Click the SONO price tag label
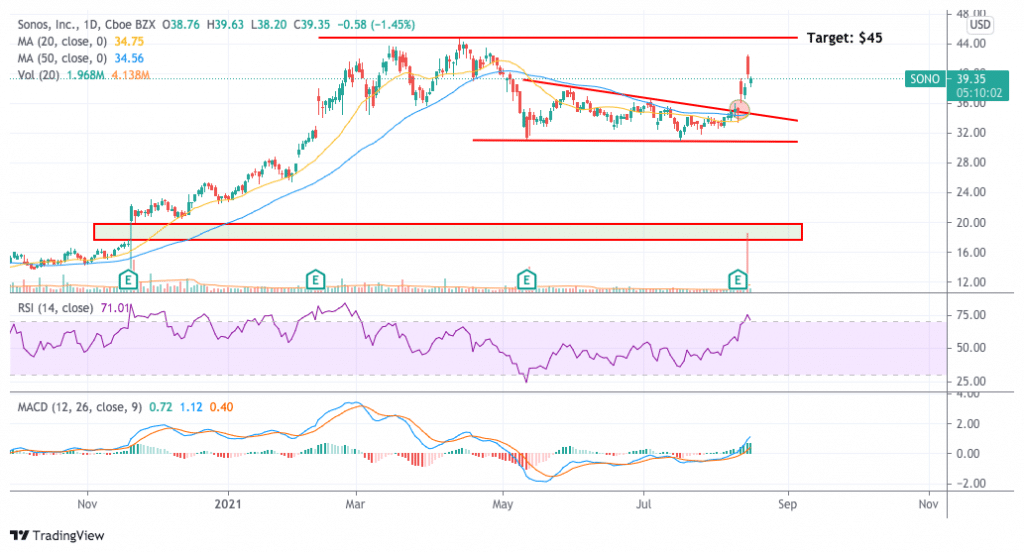The width and height of the screenshot is (1024, 553). (925, 79)
